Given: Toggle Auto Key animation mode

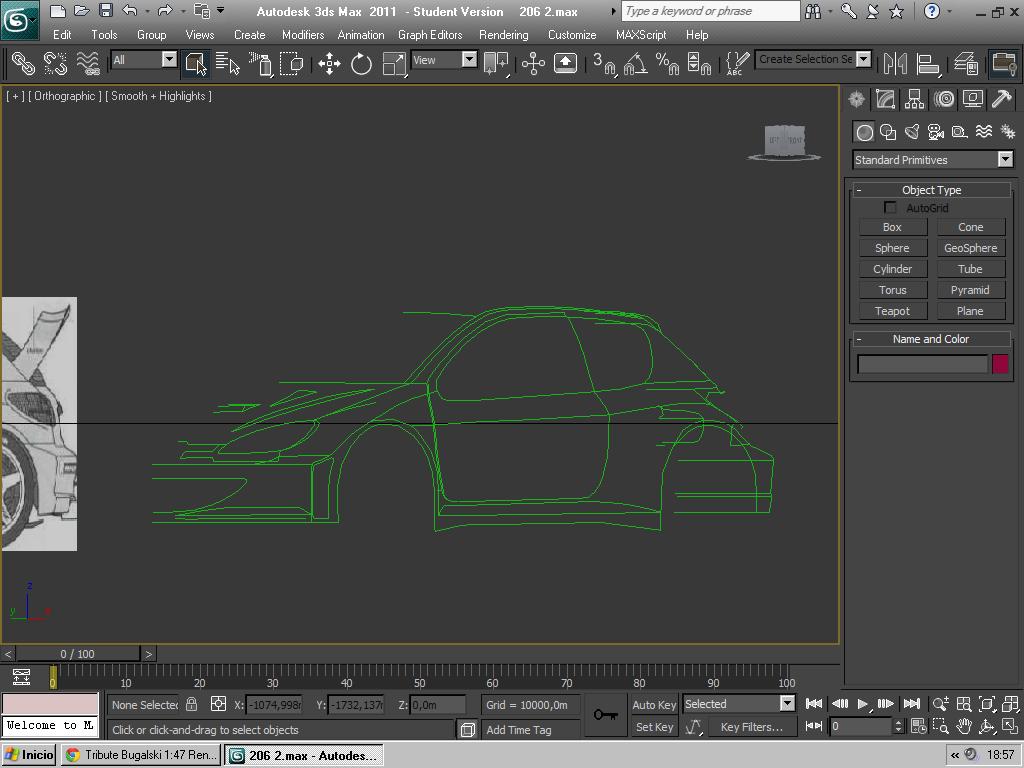Looking at the screenshot, I should pos(654,704).
